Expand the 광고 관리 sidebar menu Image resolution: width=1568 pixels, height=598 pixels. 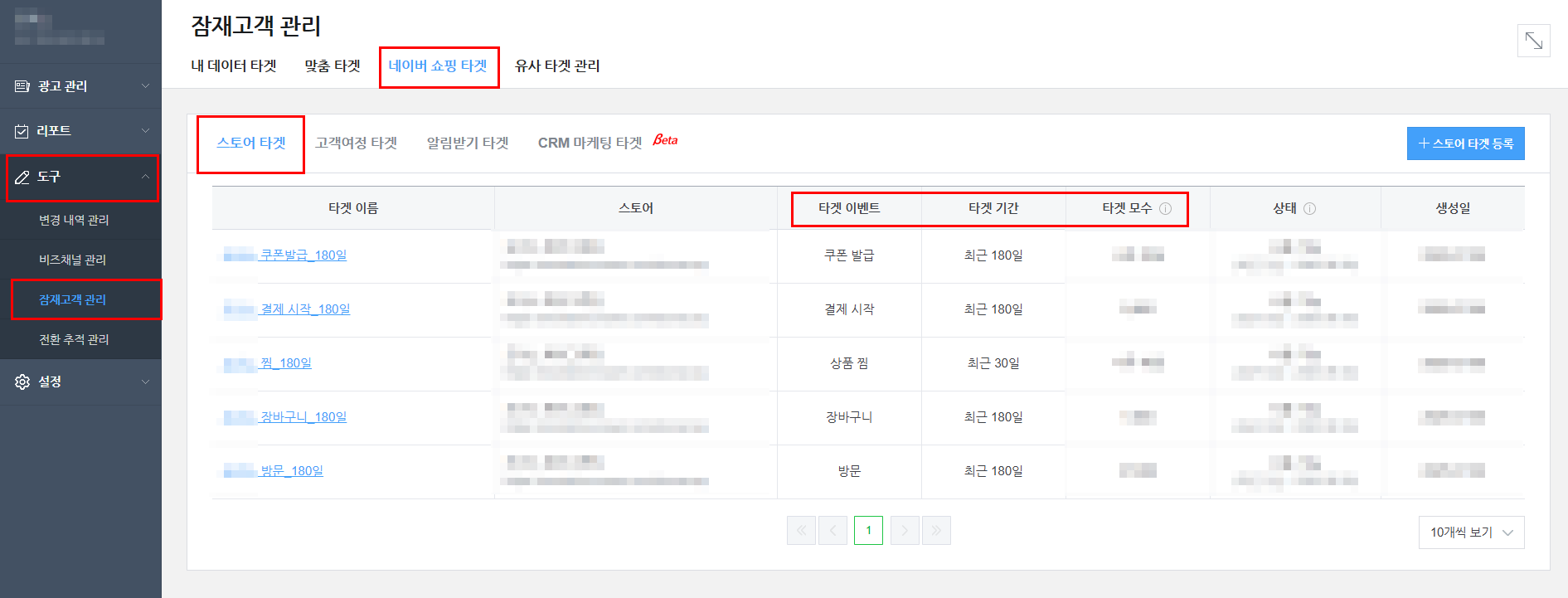tap(145, 86)
